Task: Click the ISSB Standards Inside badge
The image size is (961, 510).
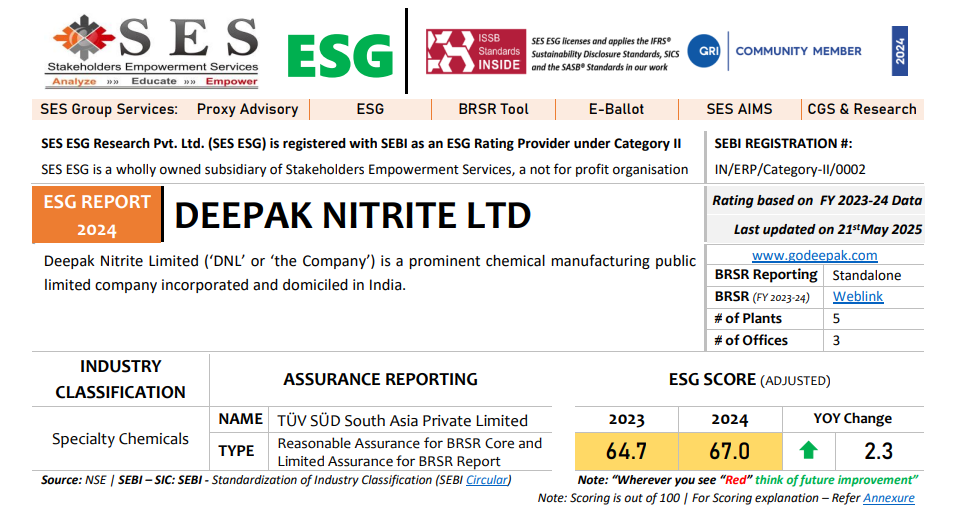Action: pos(476,51)
